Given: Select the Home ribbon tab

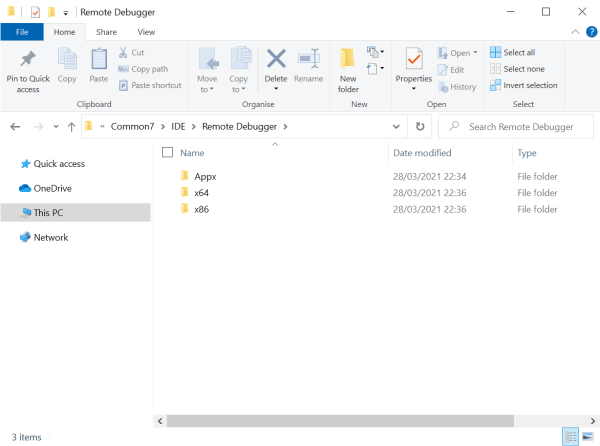Looking at the screenshot, I should [x=64, y=32].
